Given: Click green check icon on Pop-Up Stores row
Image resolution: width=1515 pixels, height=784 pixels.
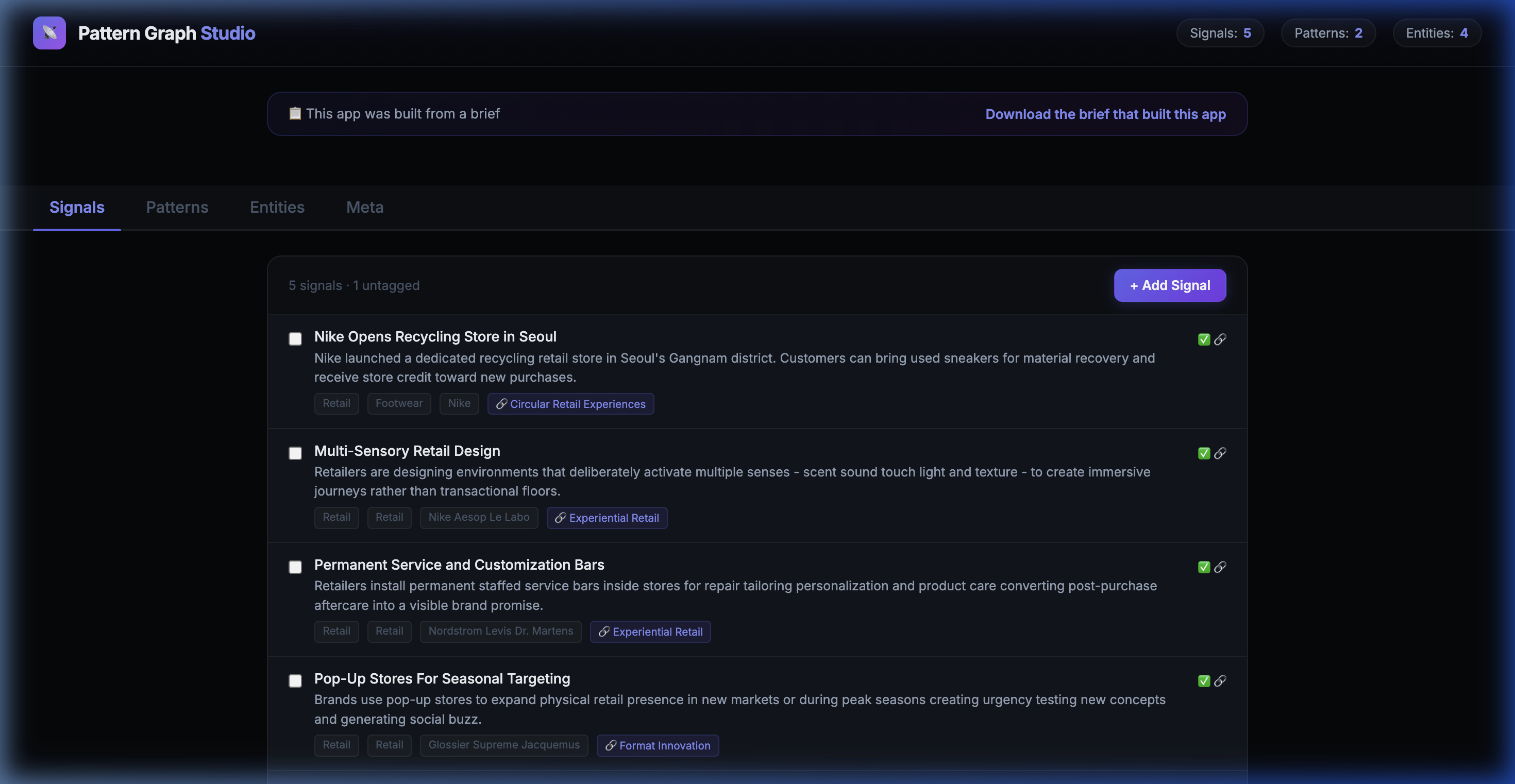Looking at the screenshot, I should pyautogui.click(x=1203, y=680).
